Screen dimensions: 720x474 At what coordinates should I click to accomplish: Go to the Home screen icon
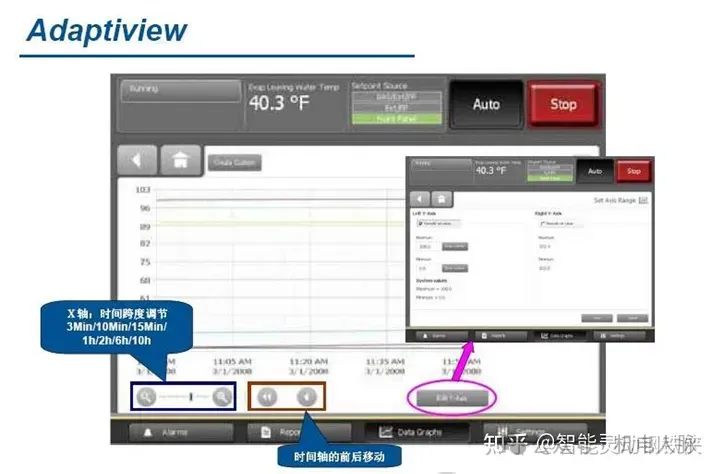point(180,160)
